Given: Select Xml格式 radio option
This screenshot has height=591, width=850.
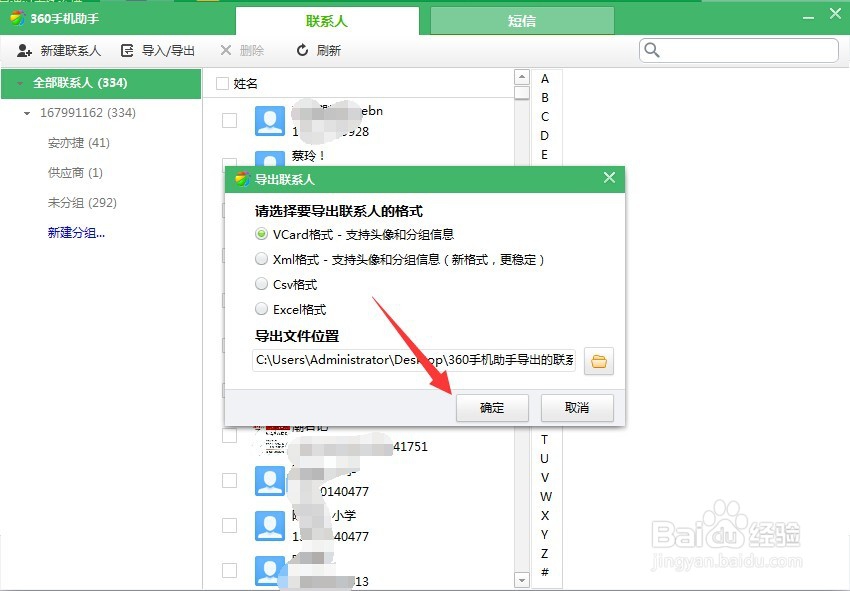Looking at the screenshot, I should pyautogui.click(x=261, y=259).
